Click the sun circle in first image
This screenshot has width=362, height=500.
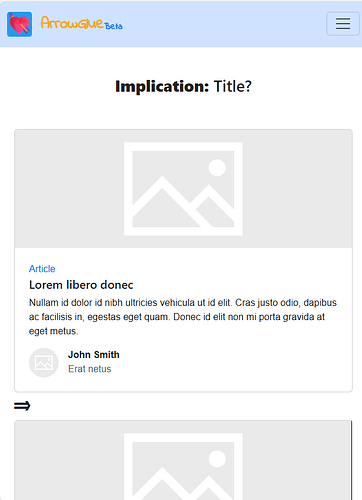pyautogui.click(x=217, y=168)
